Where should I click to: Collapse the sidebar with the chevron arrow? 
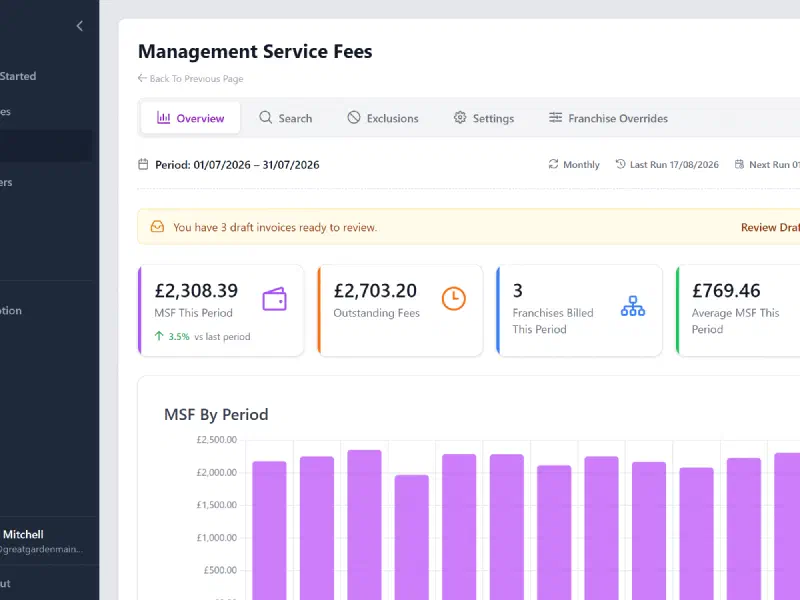[80, 26]
